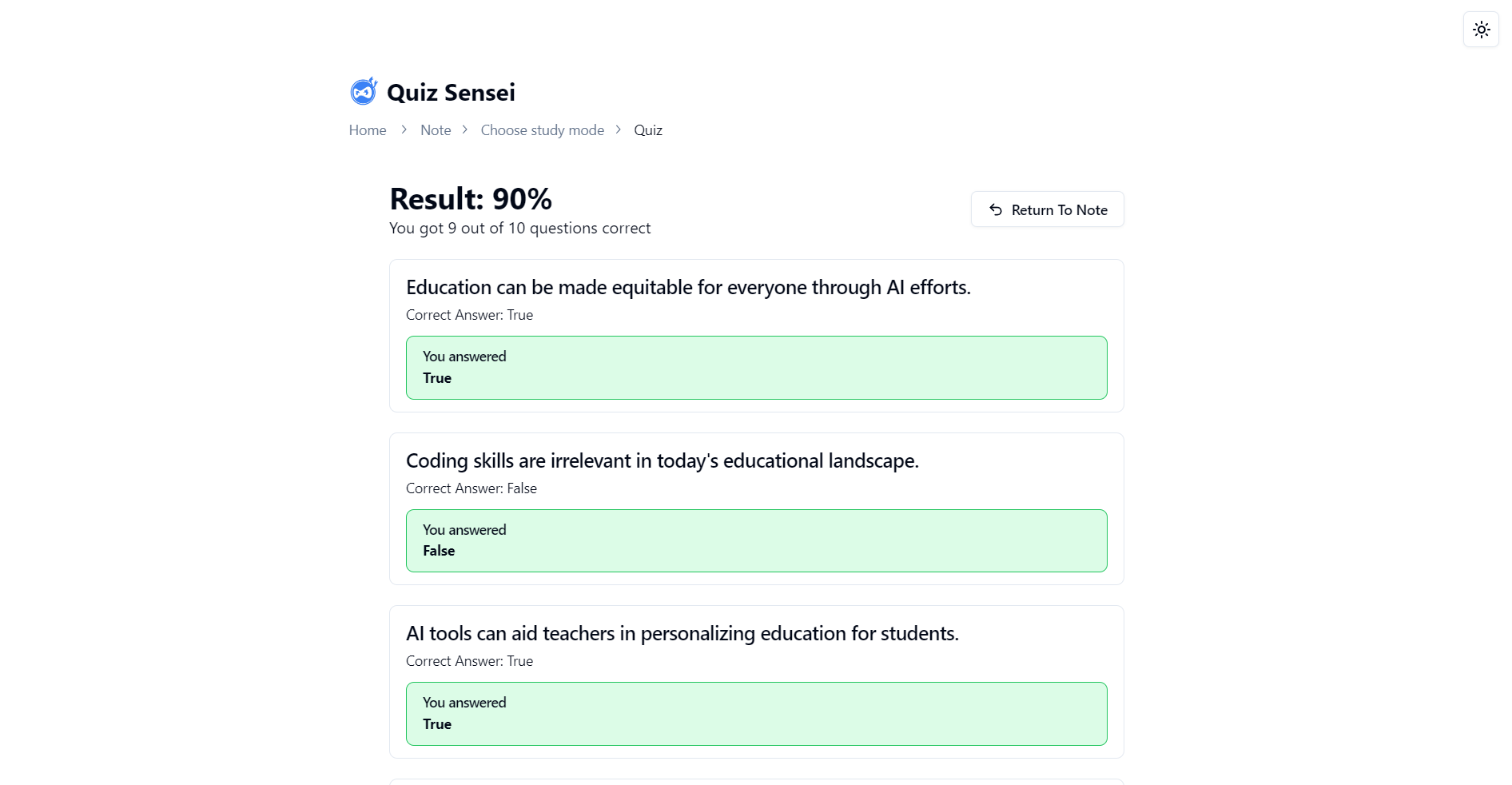The image size is (1512, 785).
Task: Select the answered True box for AI tools question
Action: [756, 714]
